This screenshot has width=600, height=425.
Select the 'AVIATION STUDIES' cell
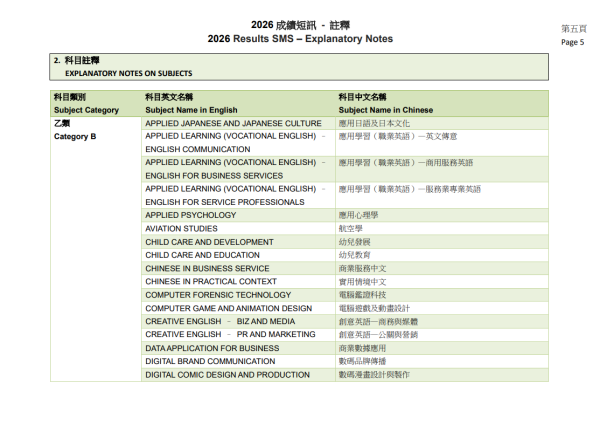coord(238,228)
